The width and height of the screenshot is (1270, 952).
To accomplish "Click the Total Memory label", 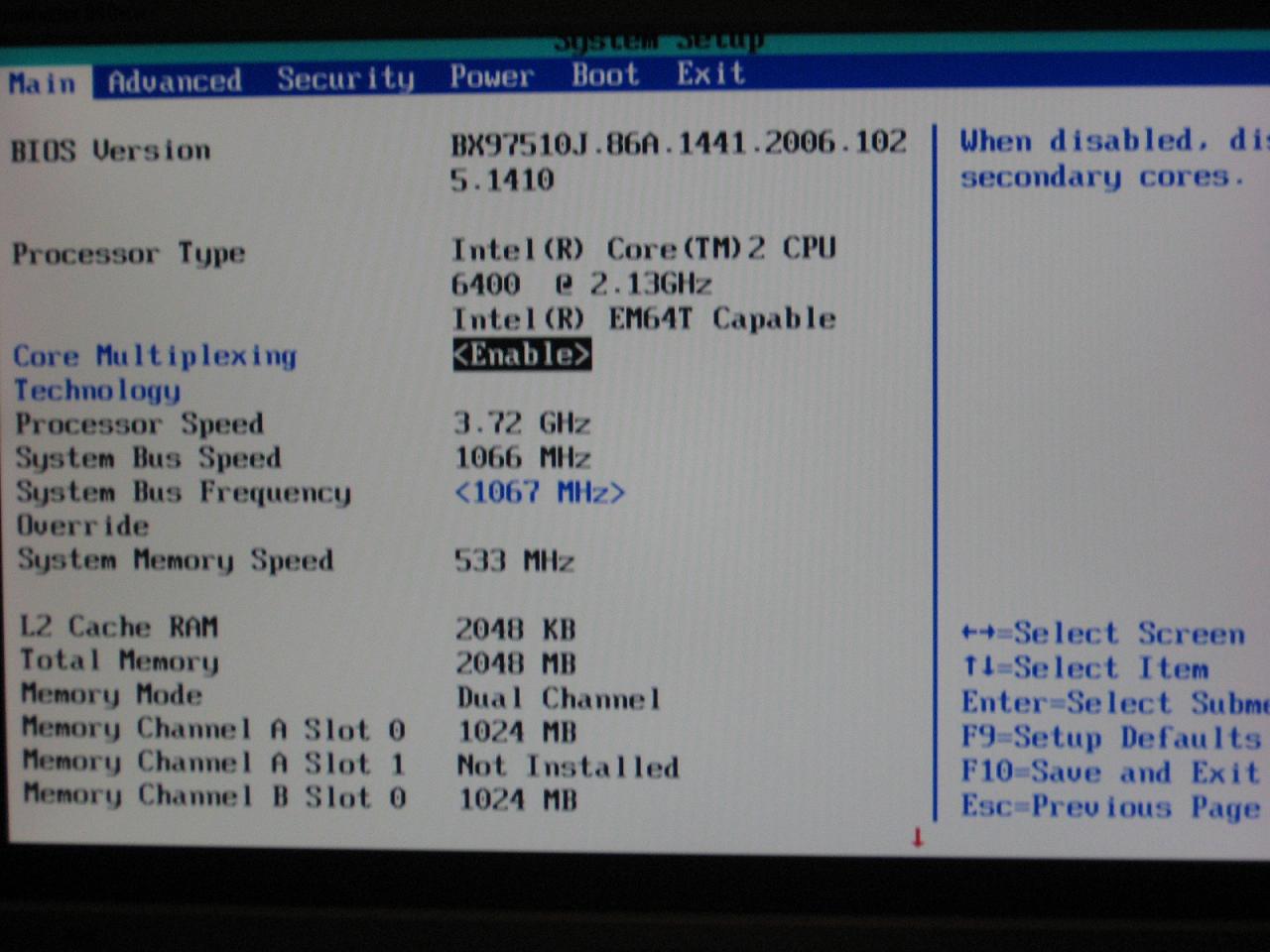I will [x=119, y=660].
